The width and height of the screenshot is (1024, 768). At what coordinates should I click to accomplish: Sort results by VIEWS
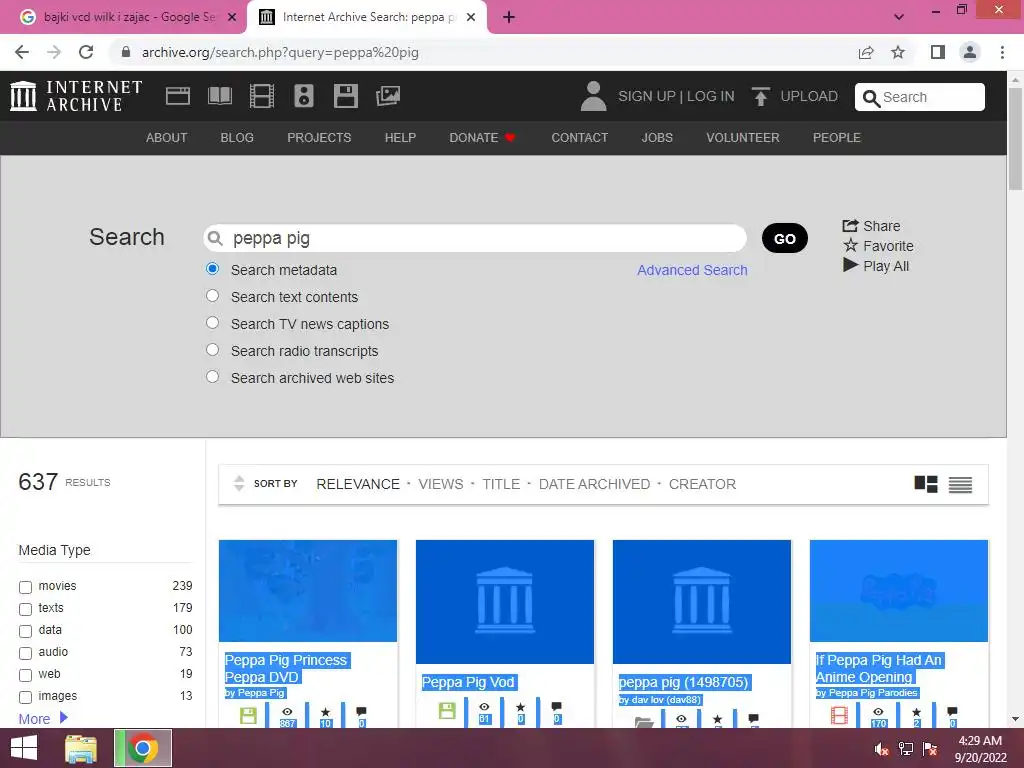point(441,484)
